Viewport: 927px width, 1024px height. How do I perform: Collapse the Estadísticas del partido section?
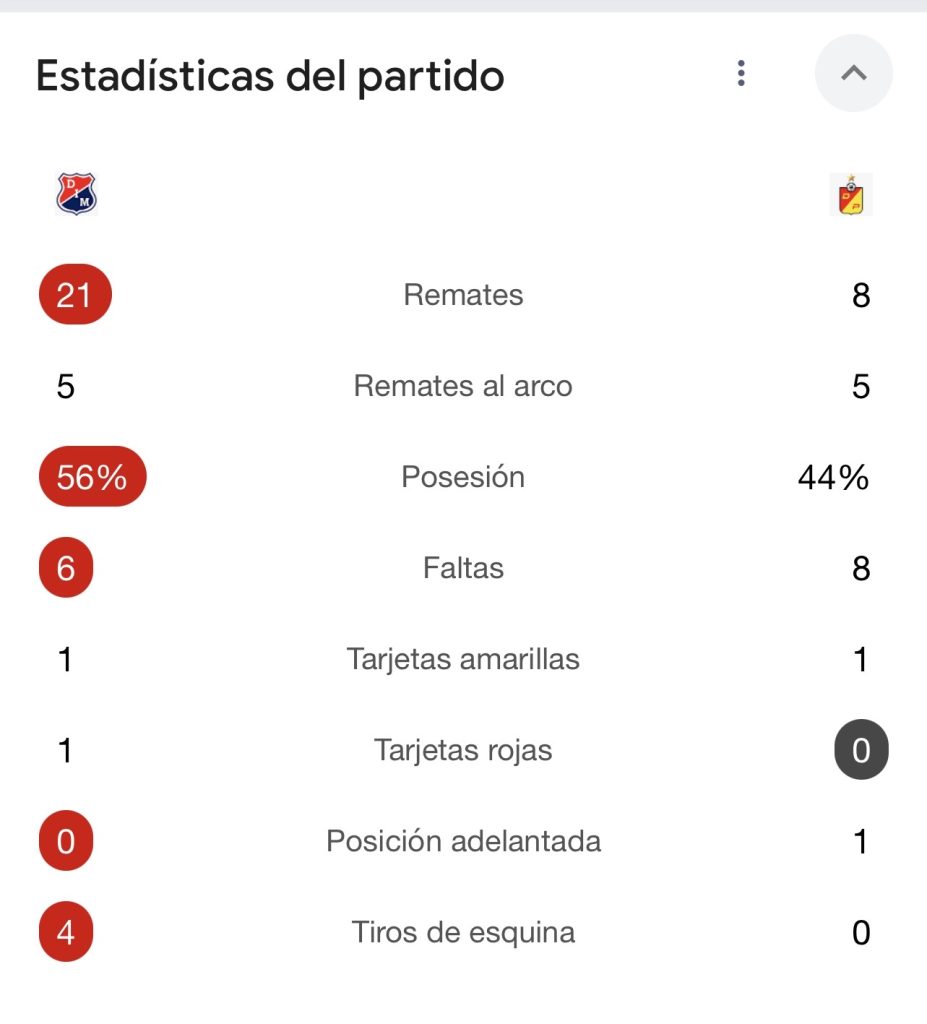pyautogui.click(x=853, y=73)
